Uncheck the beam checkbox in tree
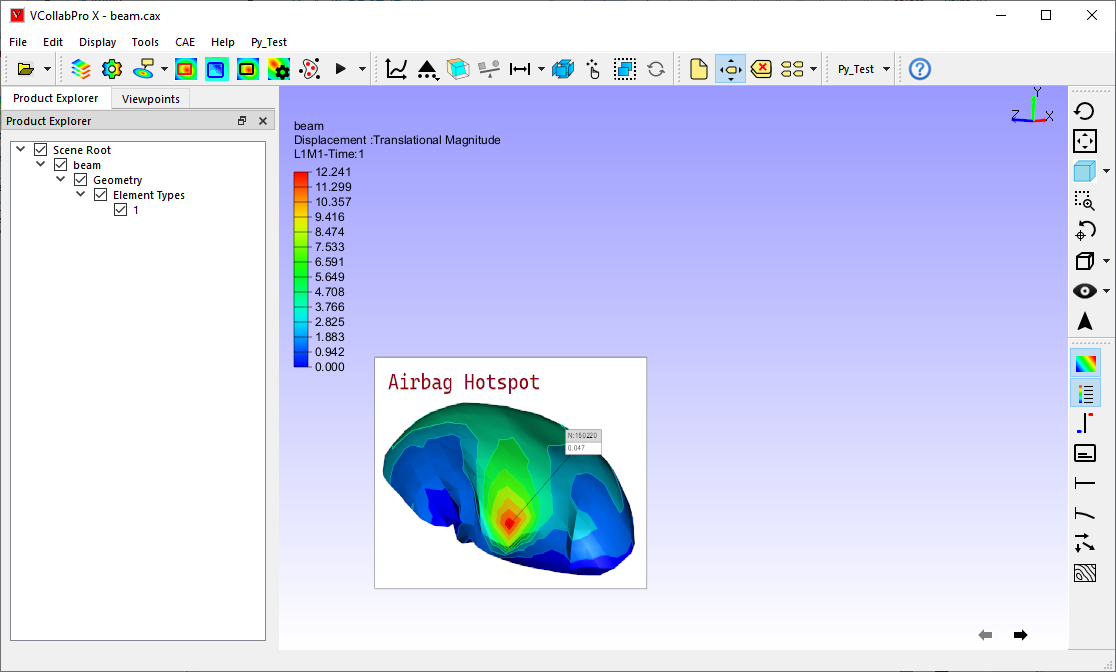Image resolution: width=1116 pixels, height=672 pixels. tap(60, 164)
